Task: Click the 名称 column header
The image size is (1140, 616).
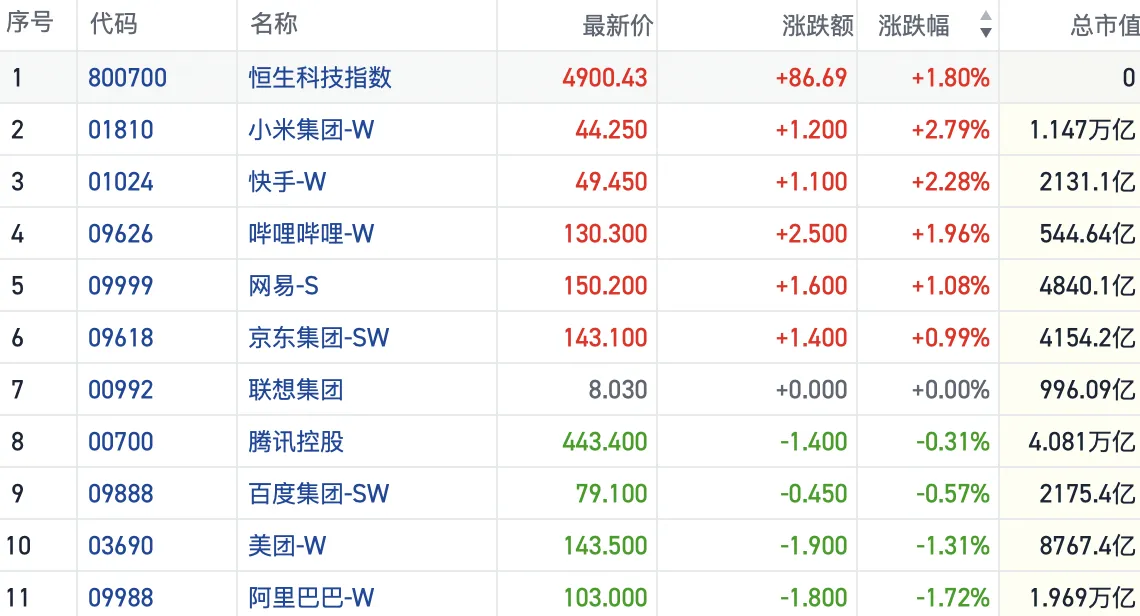Action: (x=273, y=25)
